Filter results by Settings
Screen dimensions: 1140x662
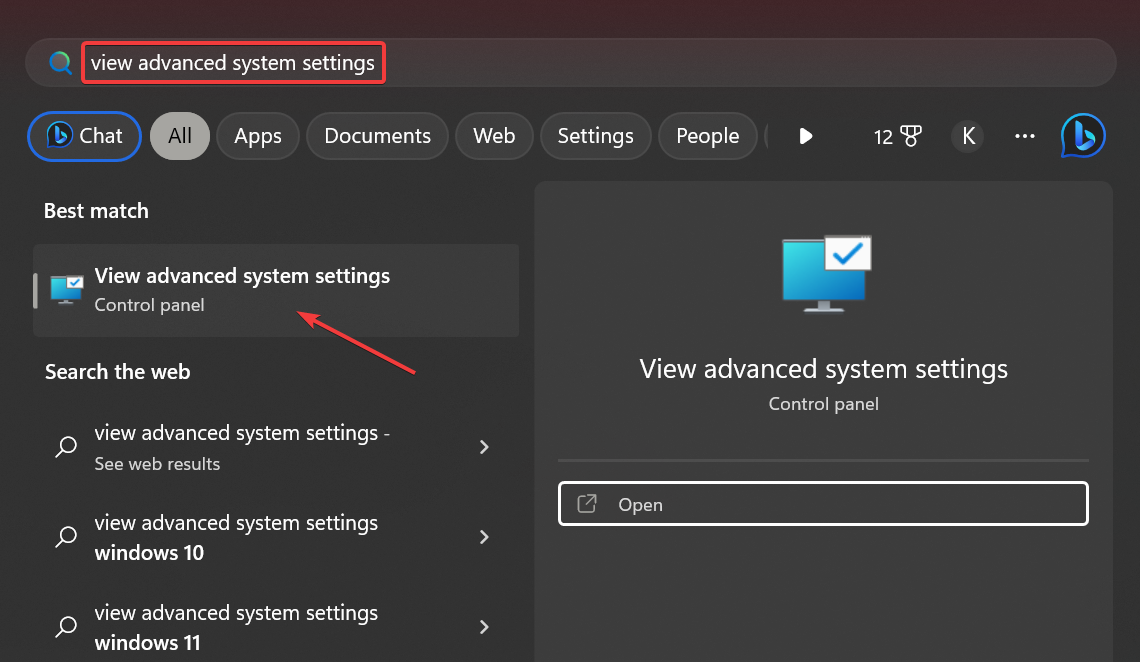[595, 136]
